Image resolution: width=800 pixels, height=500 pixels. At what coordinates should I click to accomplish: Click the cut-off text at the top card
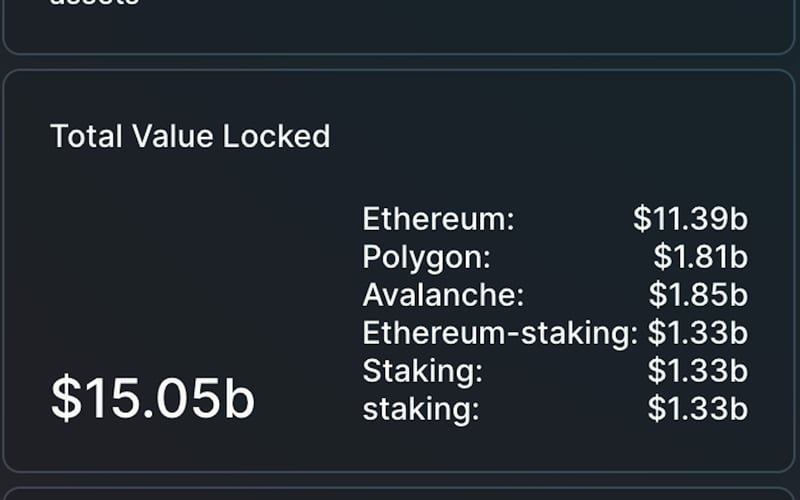(95, 4)
